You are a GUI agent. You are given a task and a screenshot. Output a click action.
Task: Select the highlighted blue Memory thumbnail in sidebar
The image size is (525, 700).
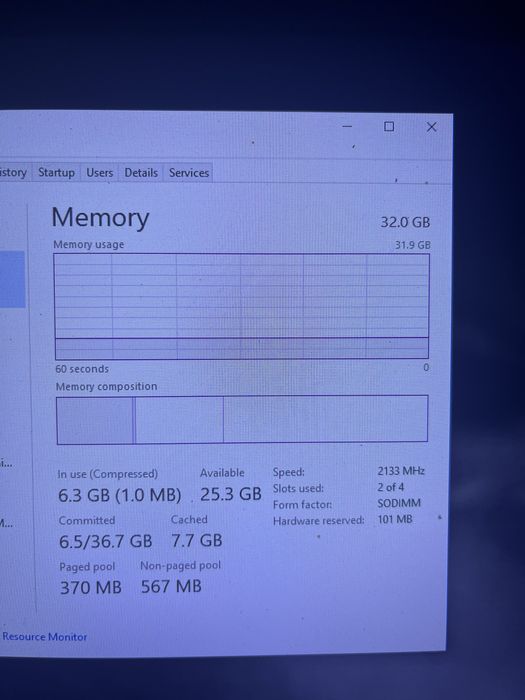(x=12, y=279)
